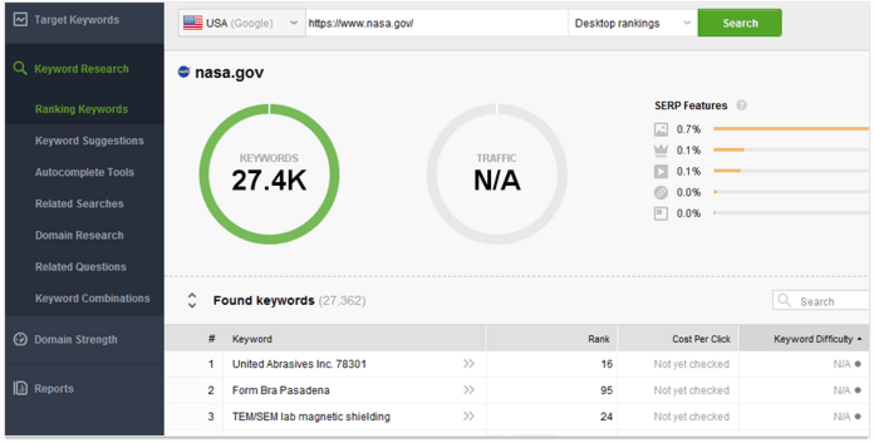Sort by the Keyword Difficulty column header
The height and width of the screenshot is (443, 874).
tap(812, 339)
